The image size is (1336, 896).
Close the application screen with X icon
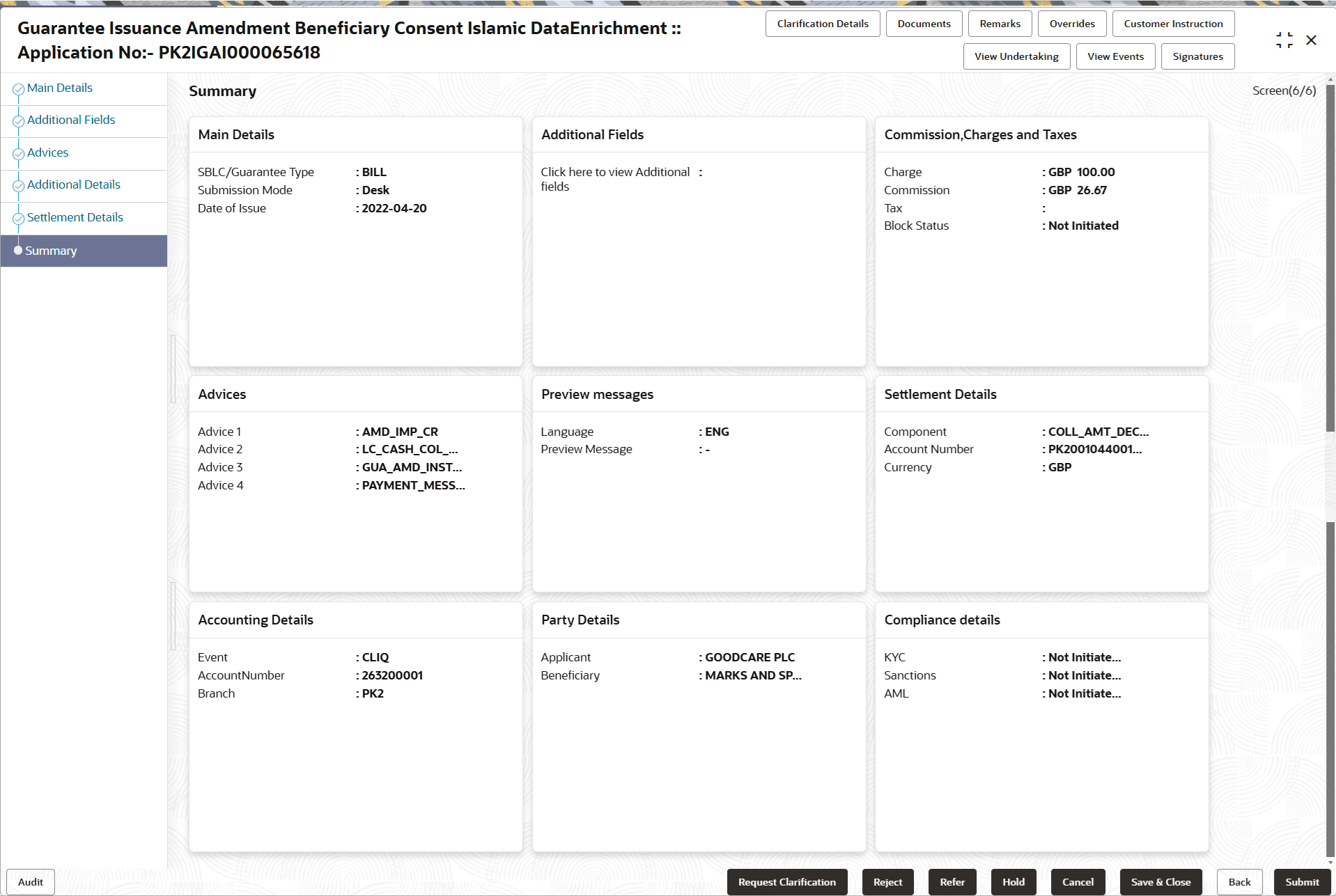click(x=1312, y=40)
